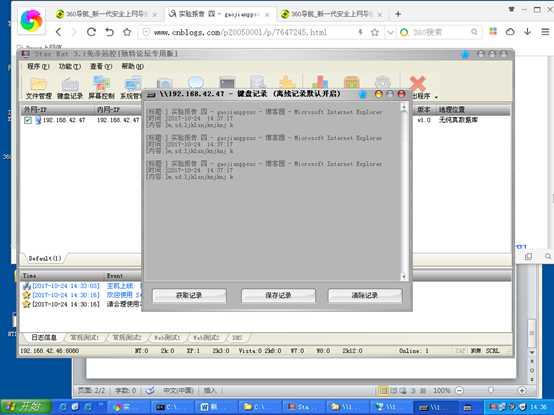Open the 功能 menu
The height and width of the screenshot is (415, 554).
(x=70, y=66)
